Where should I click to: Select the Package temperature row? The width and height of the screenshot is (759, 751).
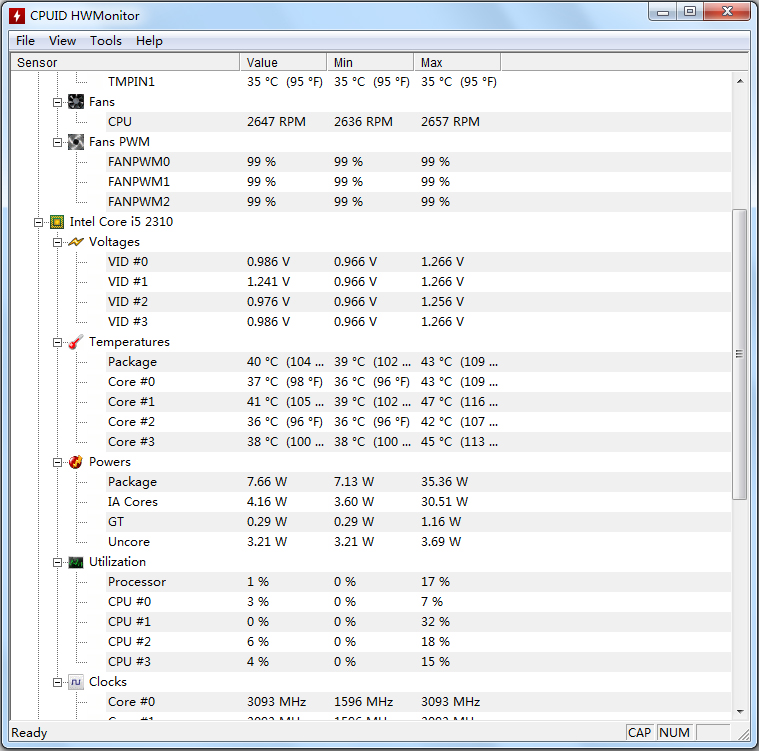click(418, 362)
